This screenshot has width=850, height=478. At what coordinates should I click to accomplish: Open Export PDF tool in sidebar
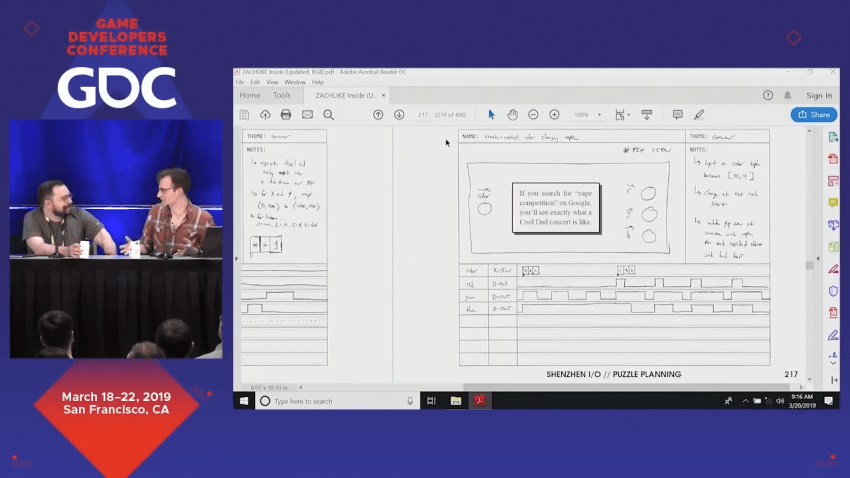tap(833, 137)
